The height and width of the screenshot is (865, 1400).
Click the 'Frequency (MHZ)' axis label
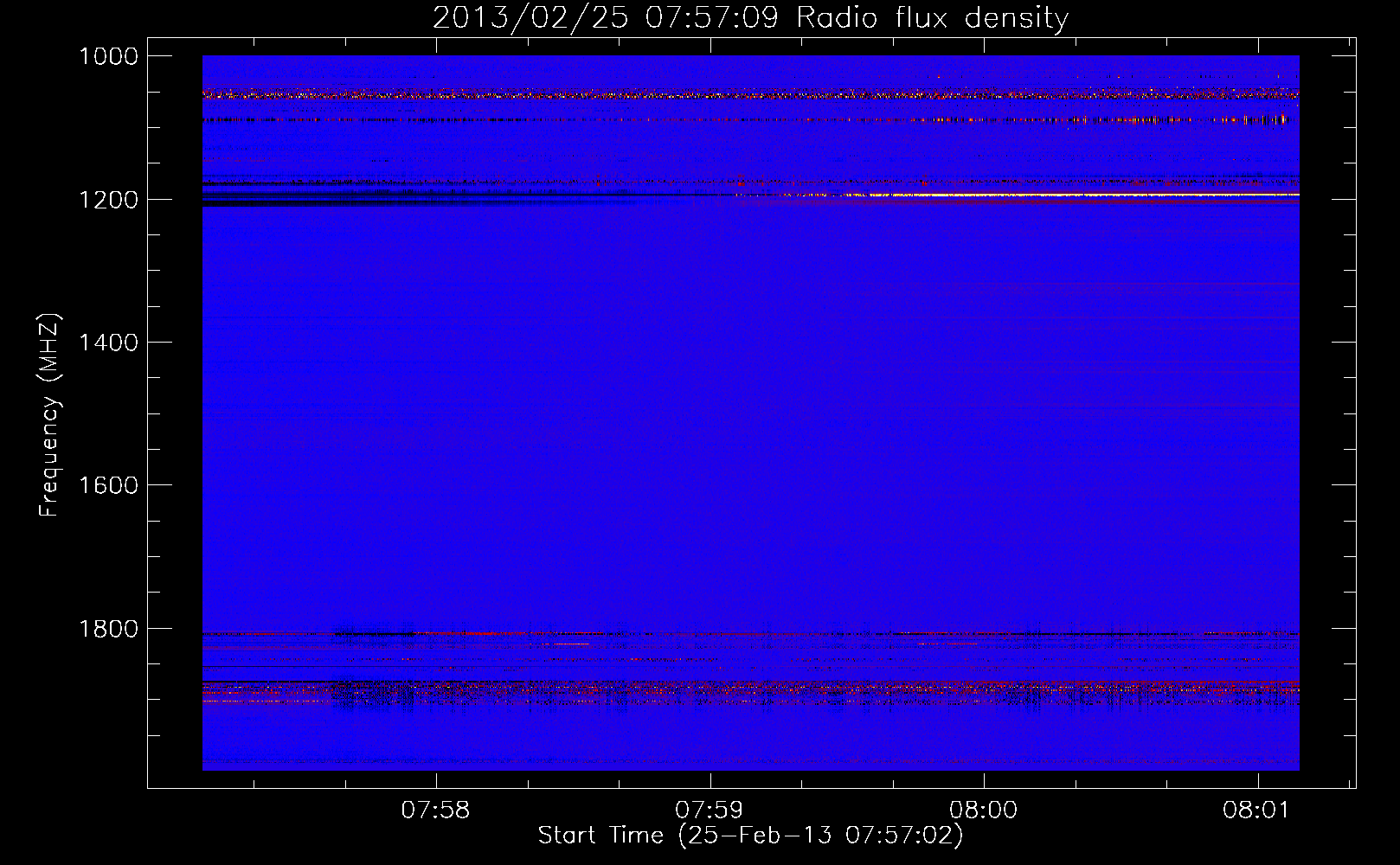pos(50,415)
